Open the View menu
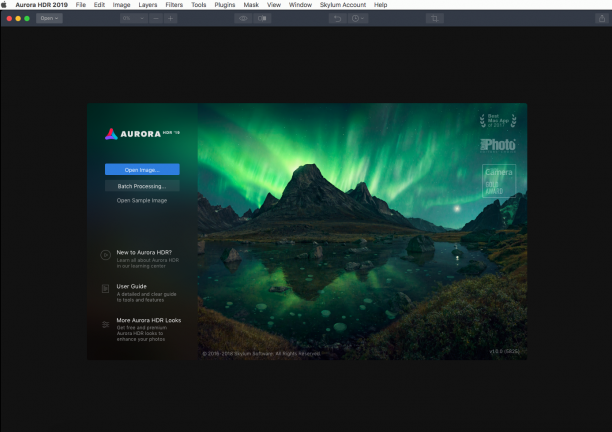The height and width of the screenshot is (432, 612). point(274,5)
